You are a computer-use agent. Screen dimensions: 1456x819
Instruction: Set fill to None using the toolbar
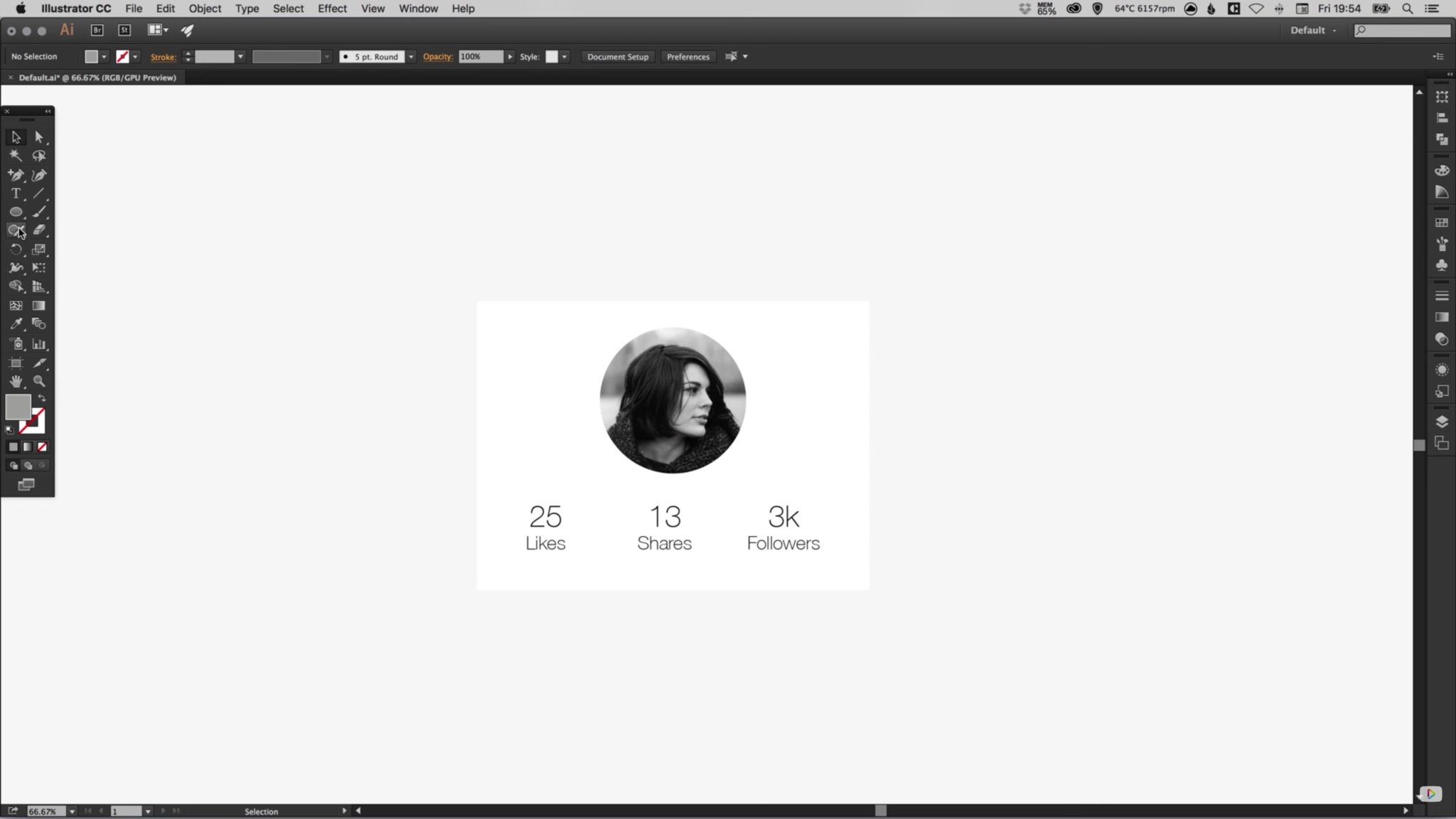(42, 447)
